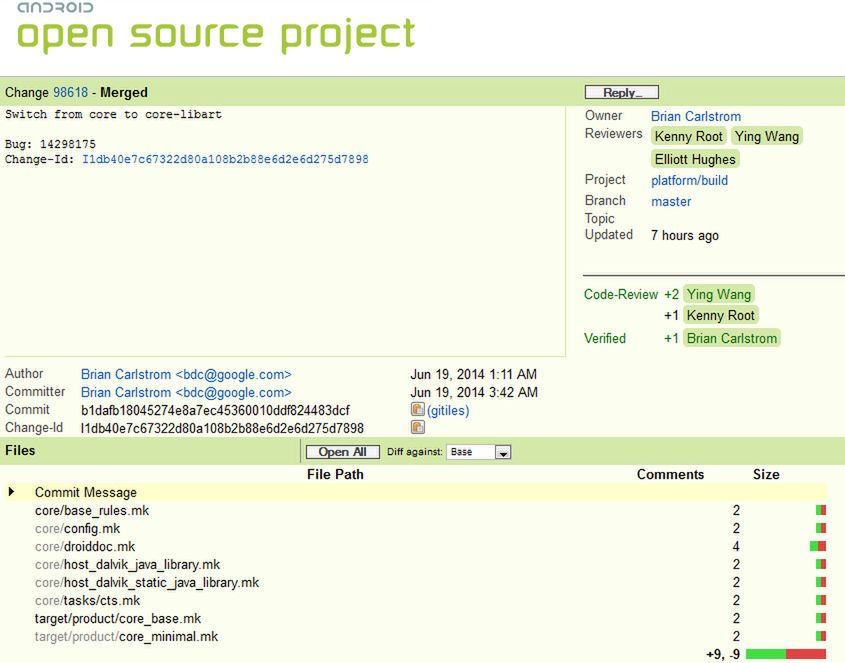
Task: Click Kenny Root's Code-Review +1 chip
Action: [721, 315]
